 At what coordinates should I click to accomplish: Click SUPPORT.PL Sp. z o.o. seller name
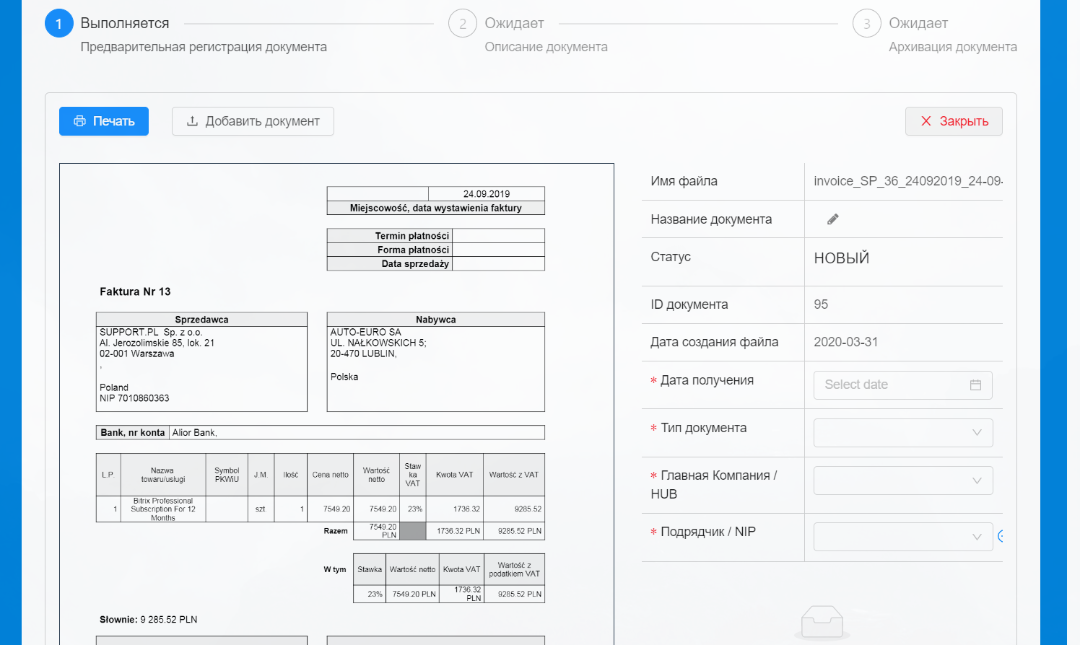(151, 332)
